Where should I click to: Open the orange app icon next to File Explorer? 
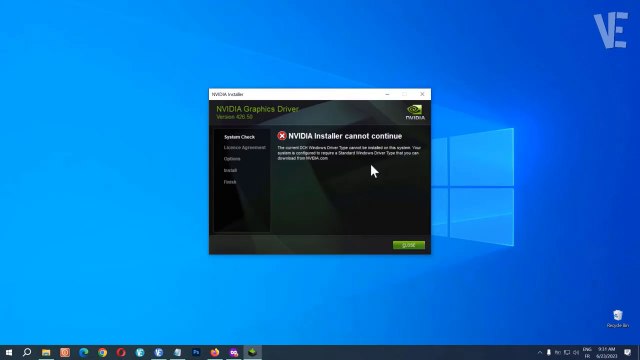pyautogui.click(x=65, y=352)
